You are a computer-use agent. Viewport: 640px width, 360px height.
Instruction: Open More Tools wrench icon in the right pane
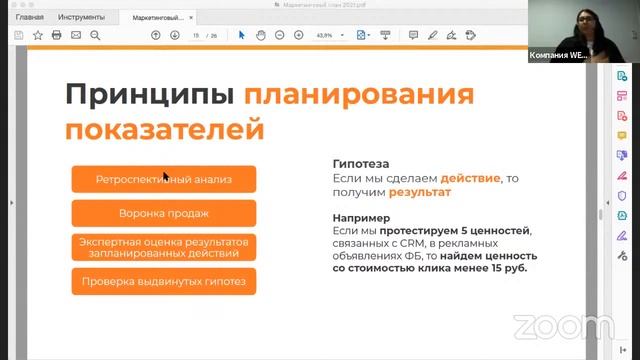click(x=622, y=256)
